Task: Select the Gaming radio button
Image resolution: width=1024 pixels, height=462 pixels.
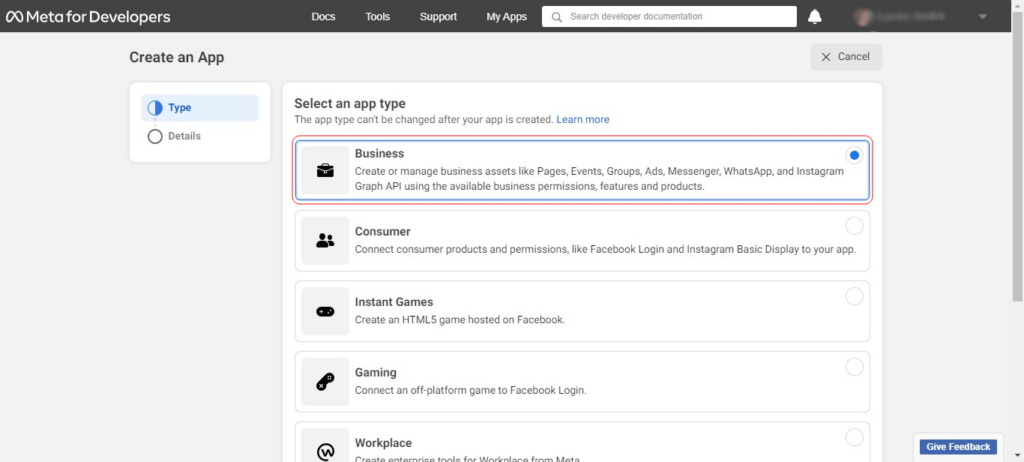Action: [854, 367]
